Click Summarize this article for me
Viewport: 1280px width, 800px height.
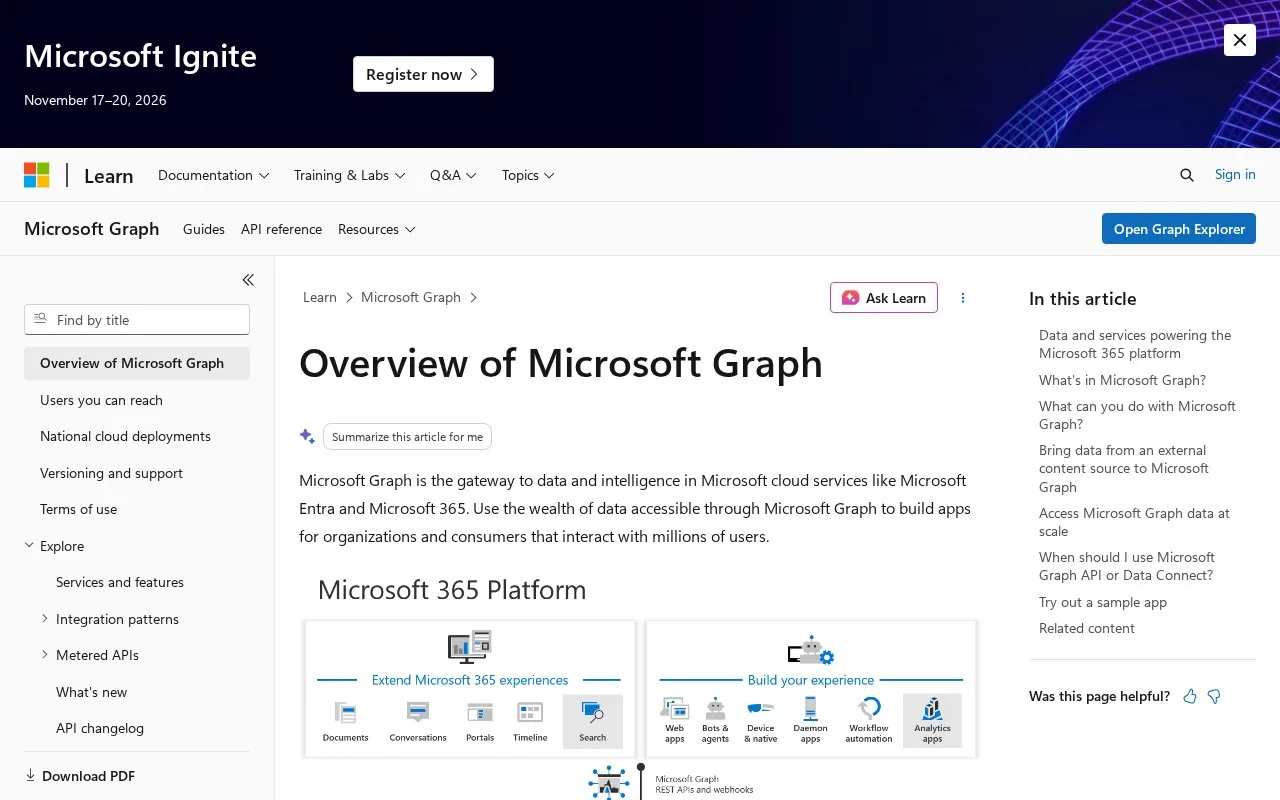click(x=407, y=437)
